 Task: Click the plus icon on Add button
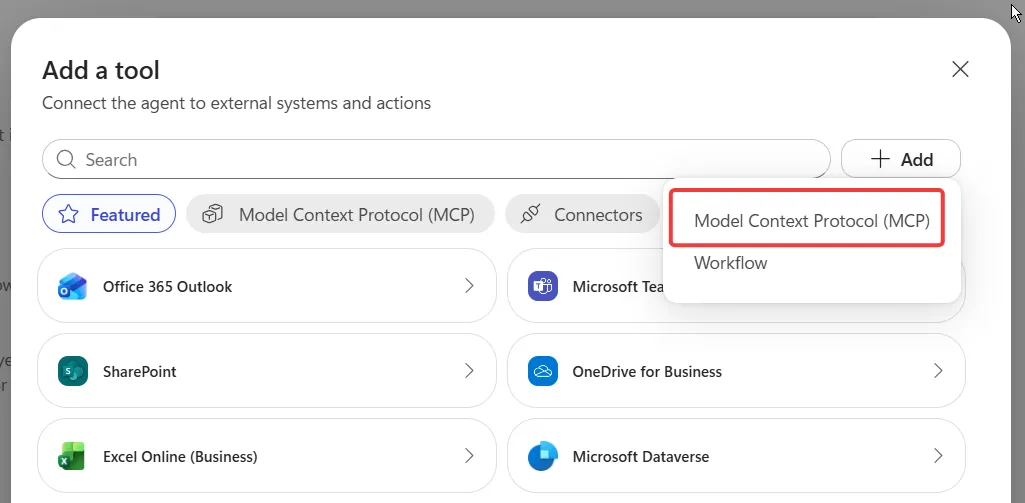coord(881,159)
